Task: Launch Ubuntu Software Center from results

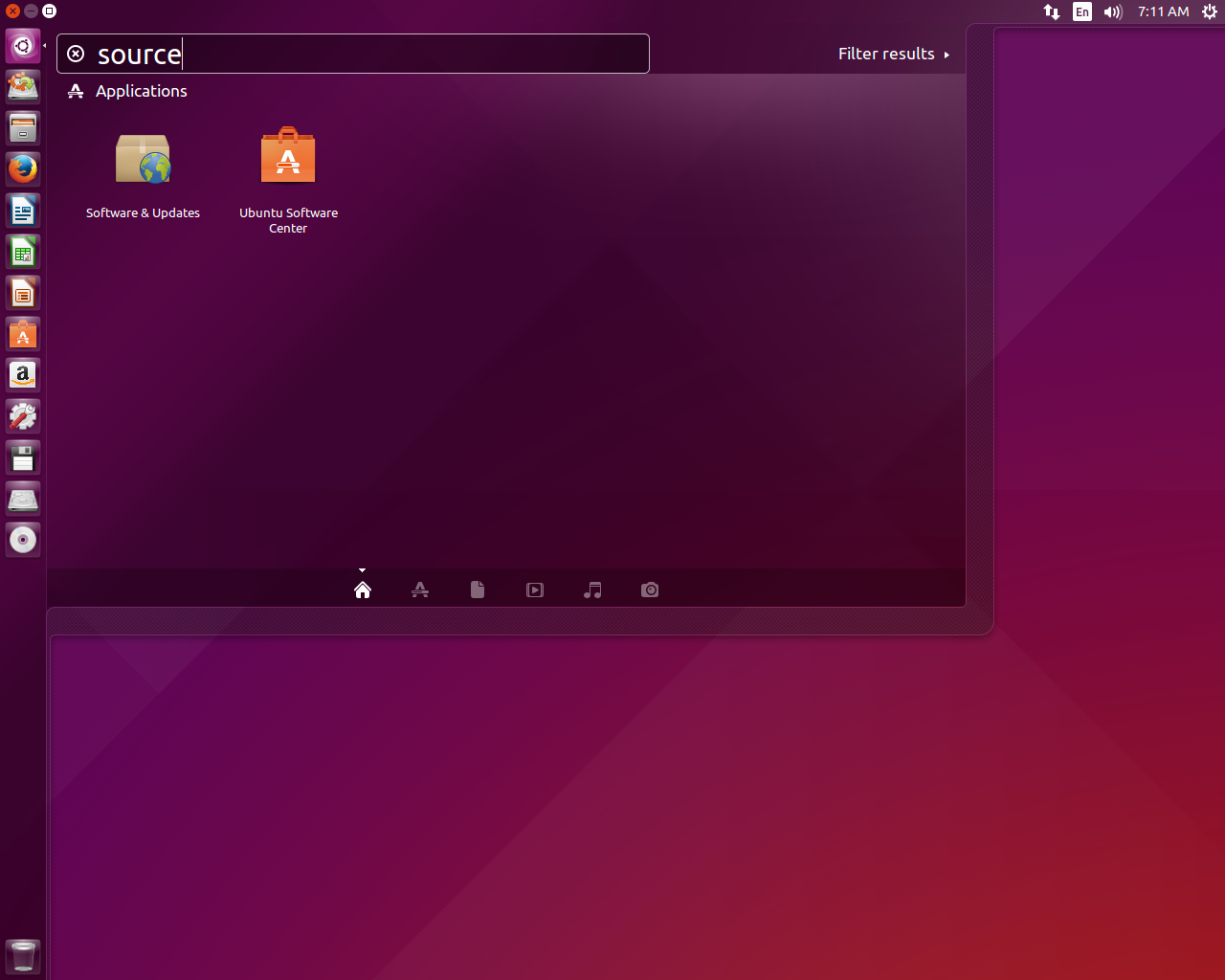Action: (x=288, y=180)
